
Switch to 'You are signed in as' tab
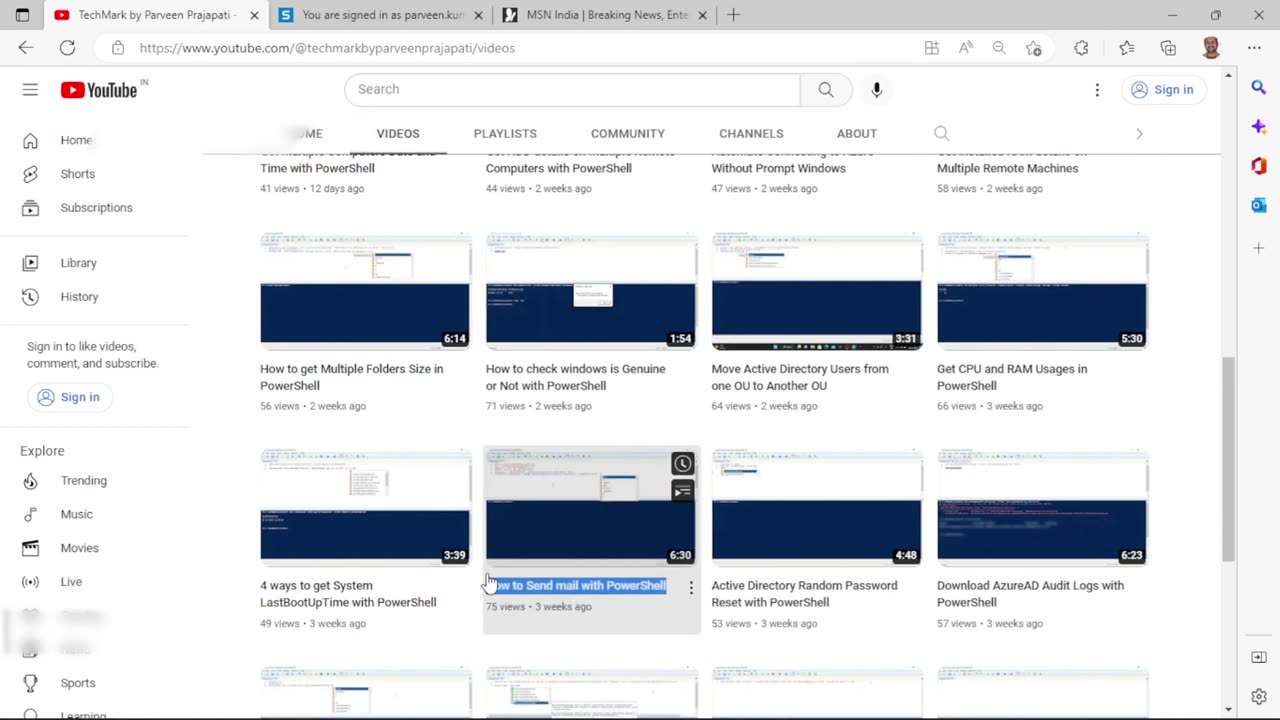click(381, 15)
